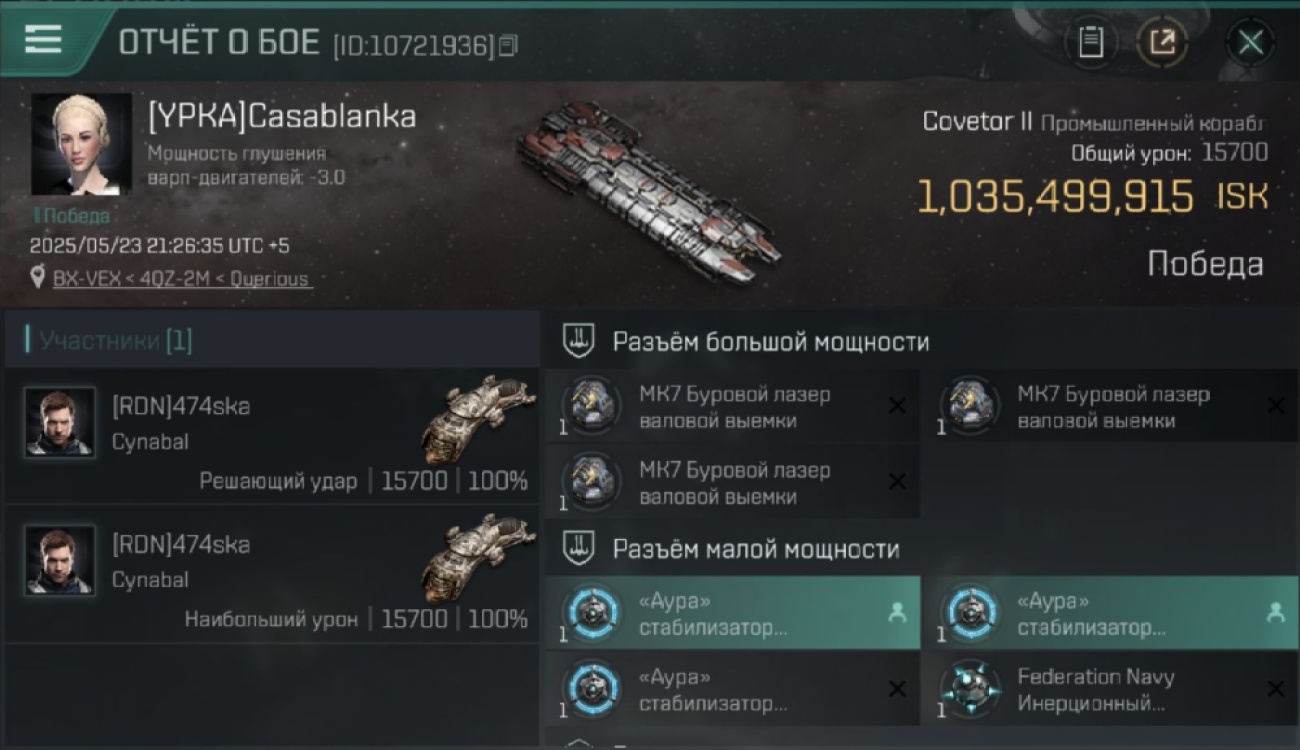This screenshot has height=750, width=1300.
Task: Open 474ska Наибольший урон entry
Action: tap(272, 574)
